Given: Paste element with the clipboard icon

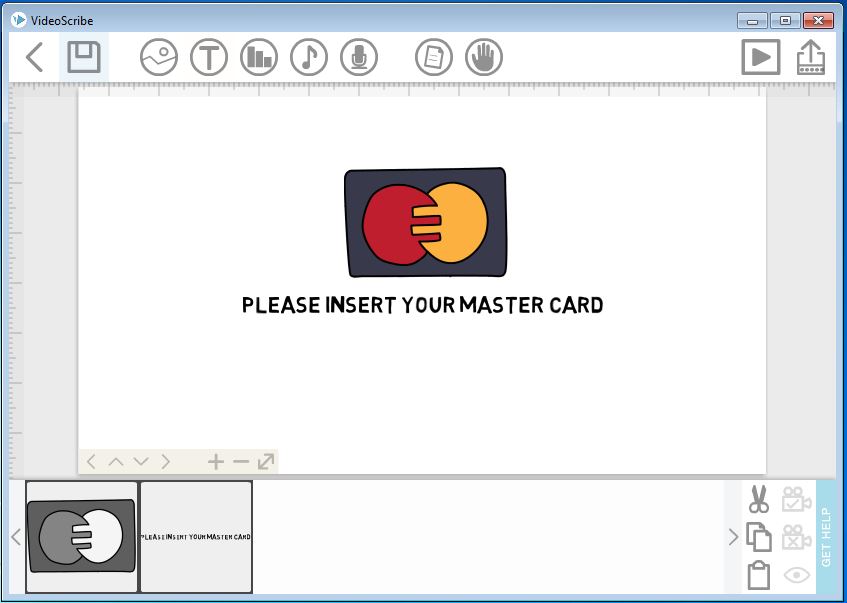Looking at the screenshot, I should pyautogui.click(x=758, y=575).
